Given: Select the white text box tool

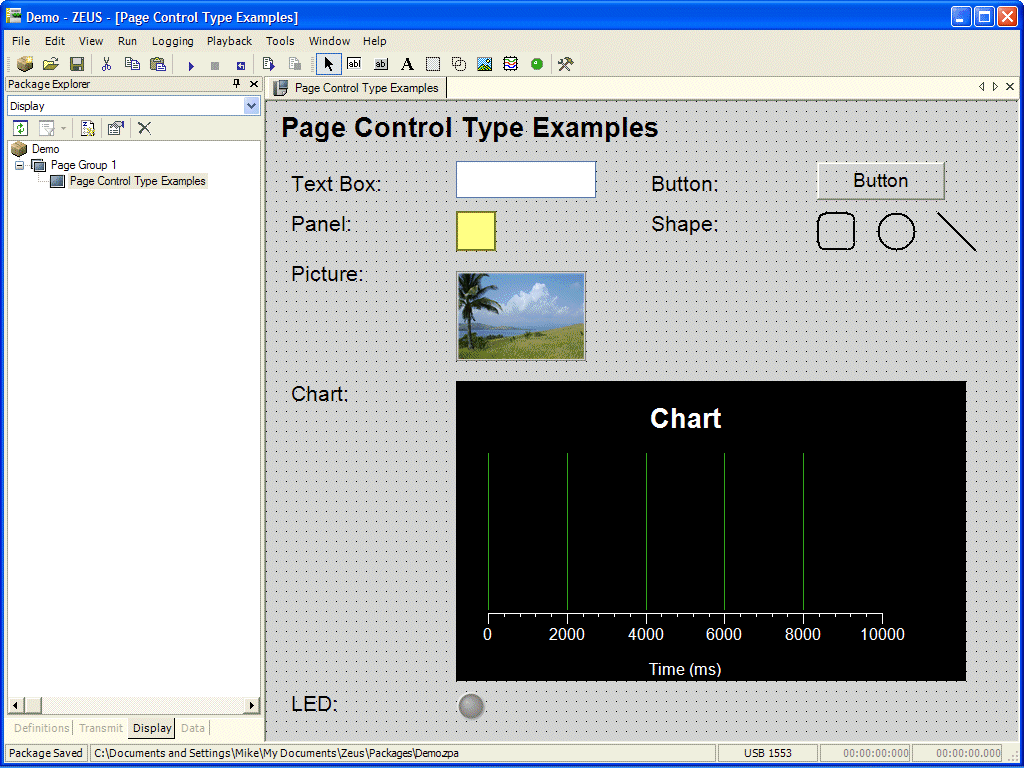Looking at the screenshot, I should [x=354, y=64].
